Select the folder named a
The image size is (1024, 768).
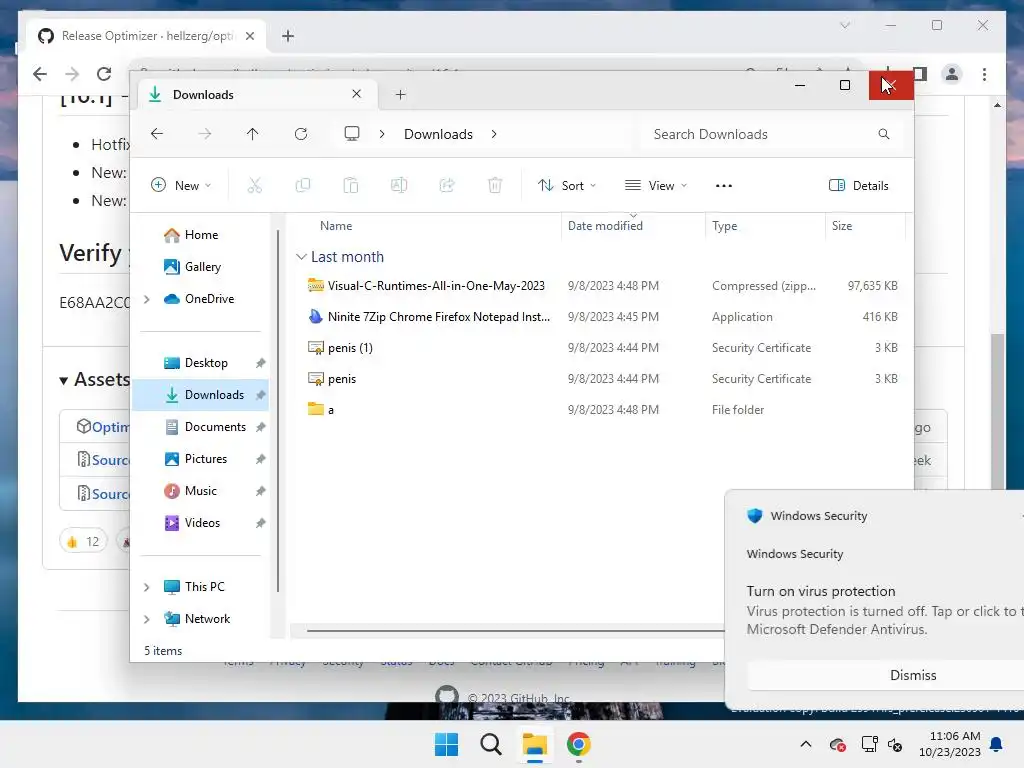pyautogui.click(x=601, y=409)
